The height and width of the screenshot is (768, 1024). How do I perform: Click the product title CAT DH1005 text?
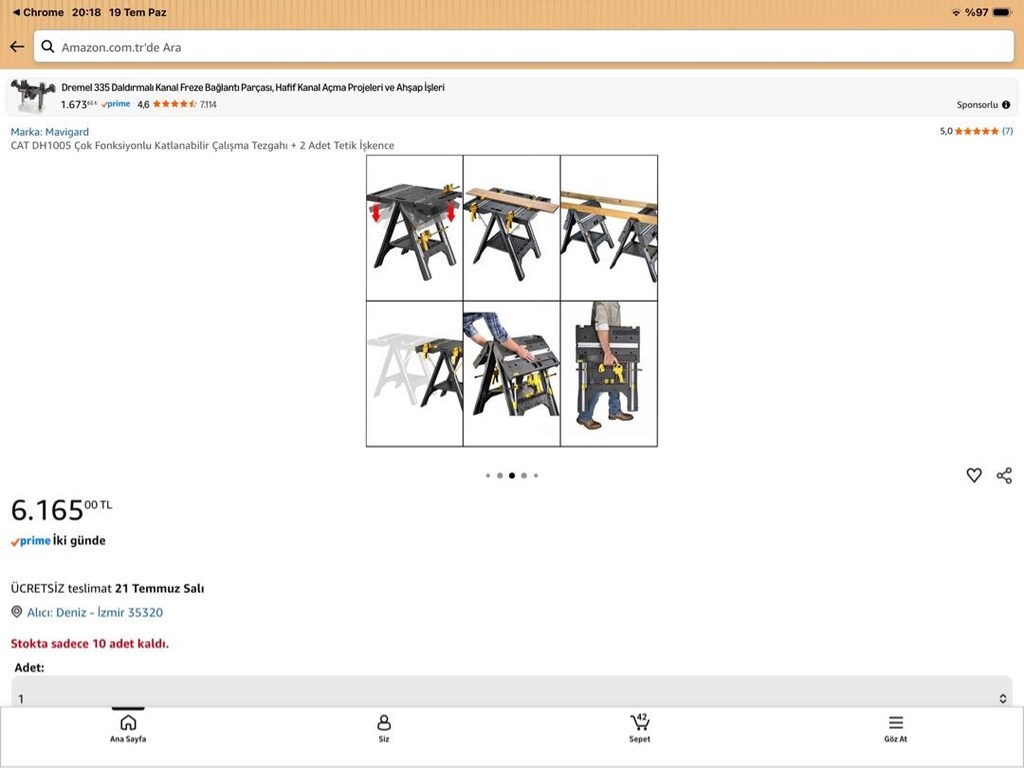202,146
